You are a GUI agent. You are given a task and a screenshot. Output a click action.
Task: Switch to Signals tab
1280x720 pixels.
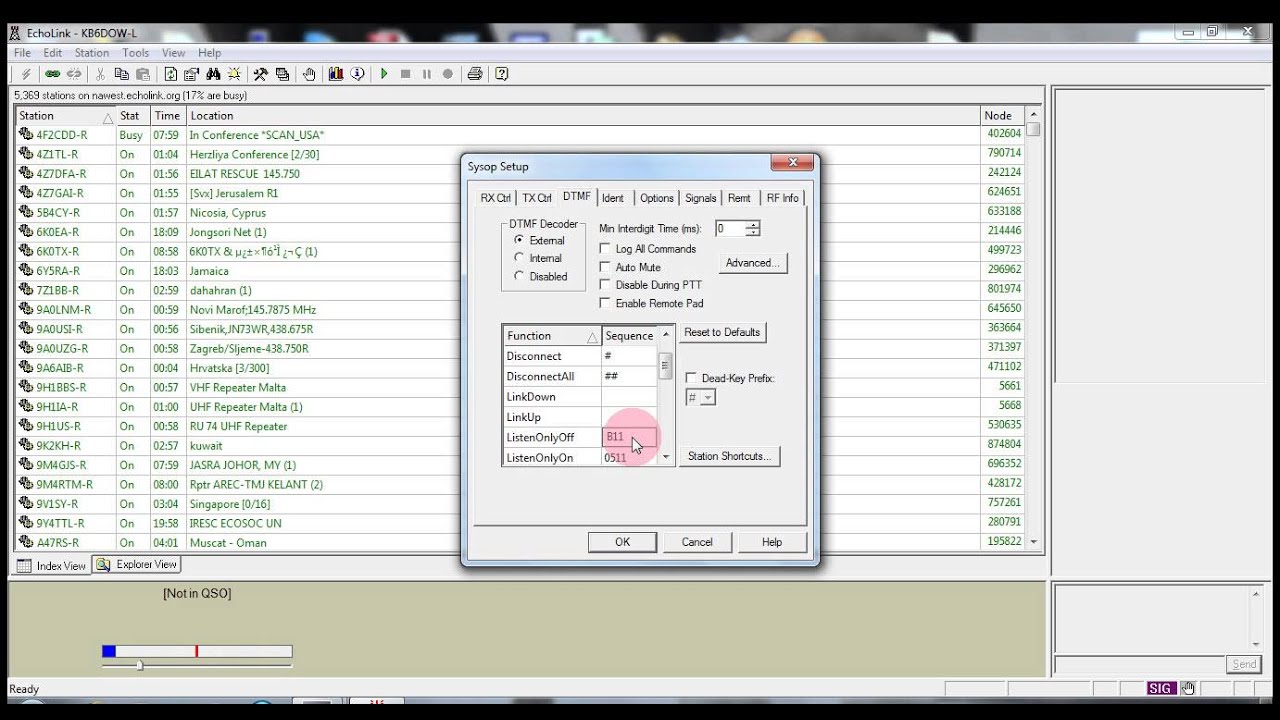click(x=700, y=198)
